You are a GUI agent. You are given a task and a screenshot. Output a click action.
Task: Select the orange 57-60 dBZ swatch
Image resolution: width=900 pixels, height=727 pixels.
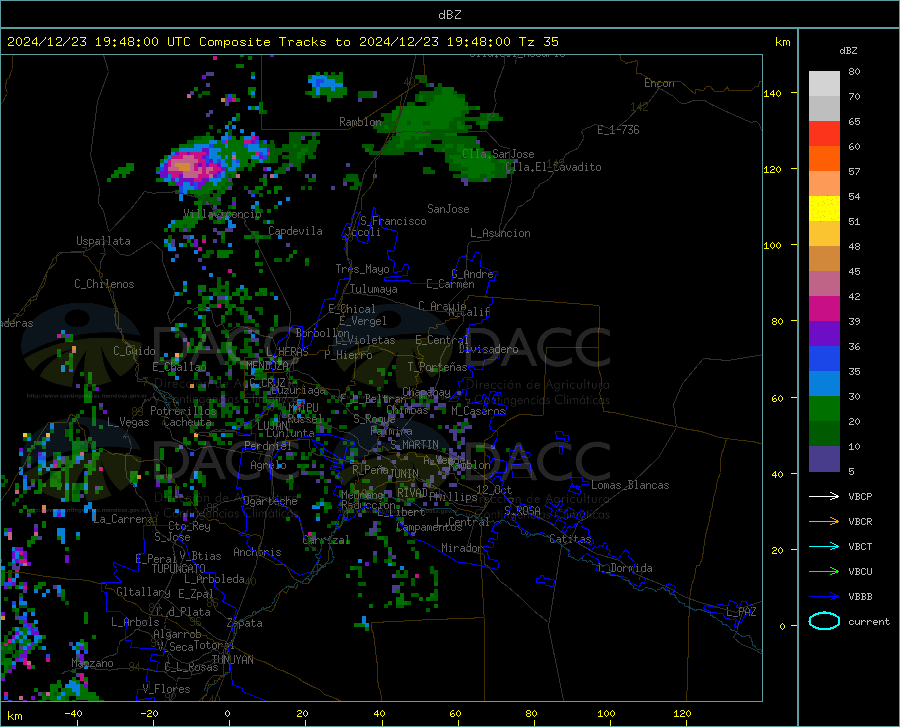coord(824,158)
